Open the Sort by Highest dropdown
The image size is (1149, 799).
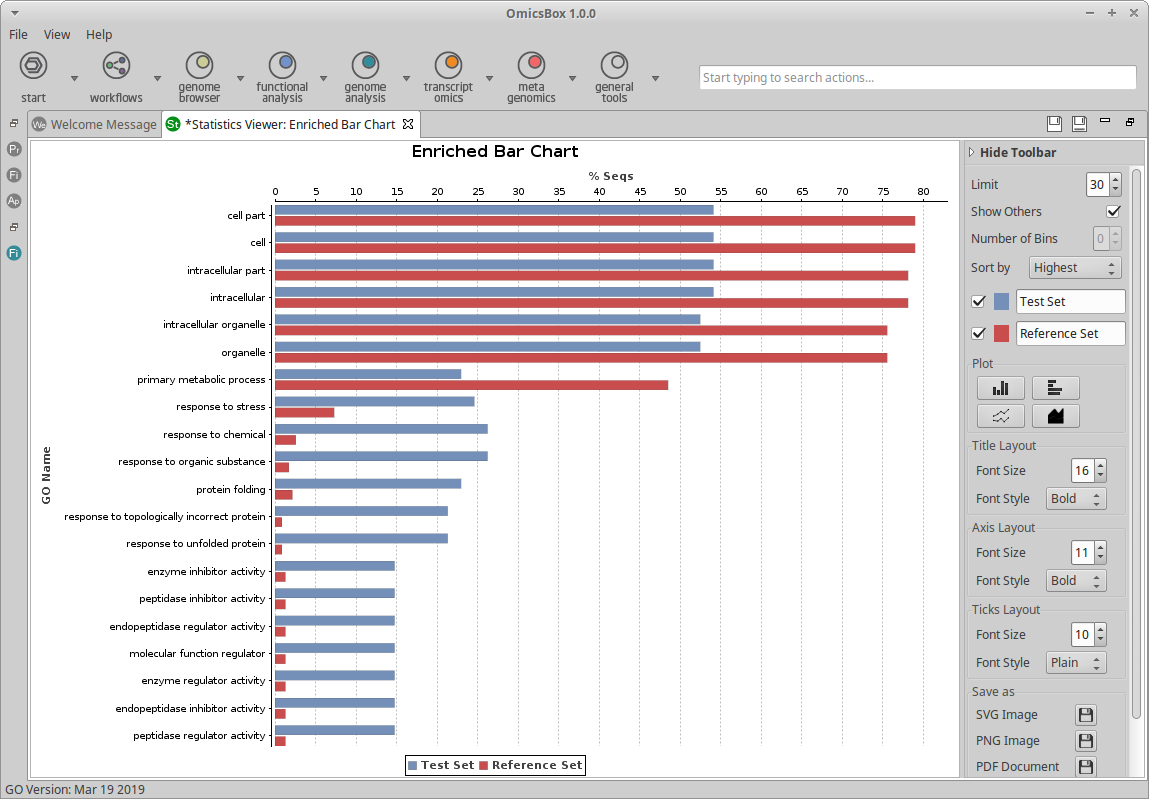[1074, 268]
